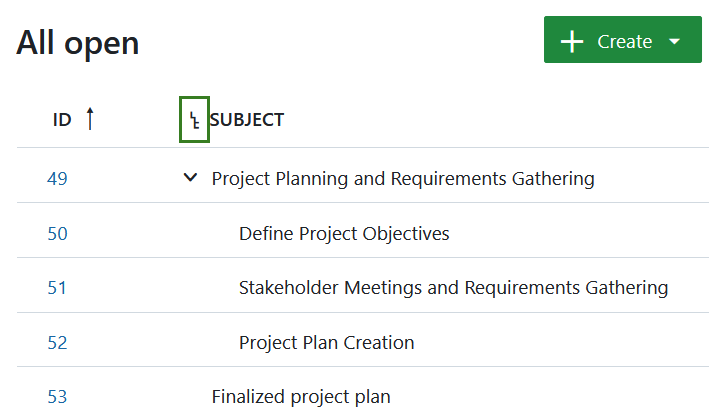Click the SUBJECT column header
Screen dimensions: 709x411
246,120
